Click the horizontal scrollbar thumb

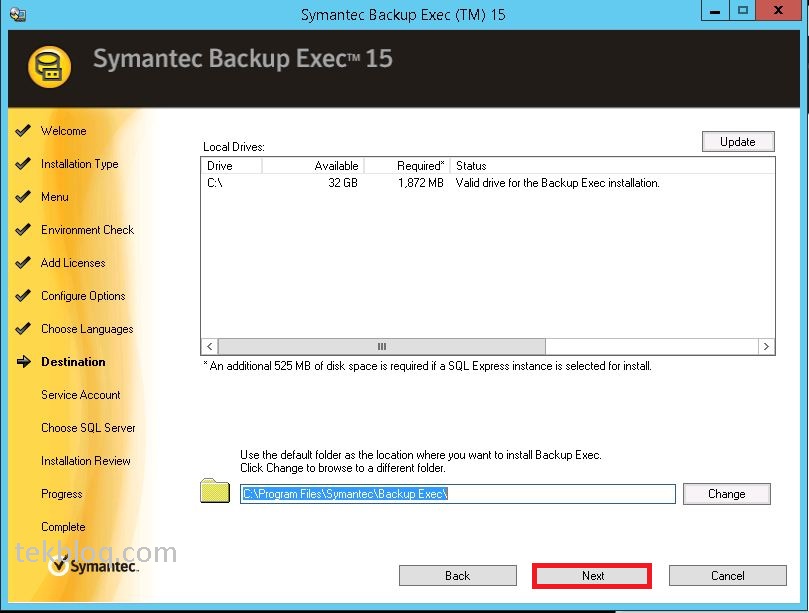[382, 346]
